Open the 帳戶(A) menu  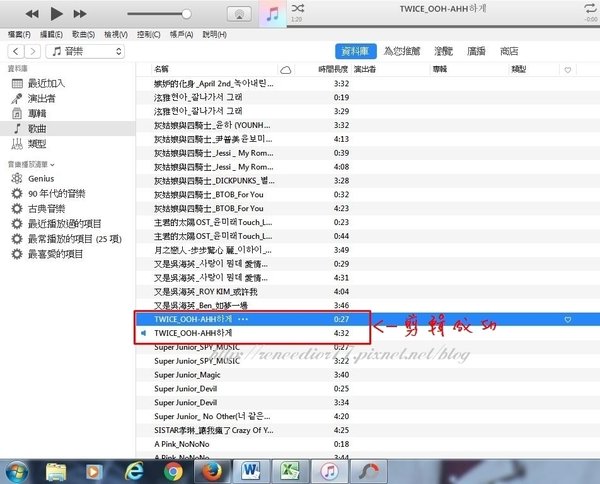point(181,35)
